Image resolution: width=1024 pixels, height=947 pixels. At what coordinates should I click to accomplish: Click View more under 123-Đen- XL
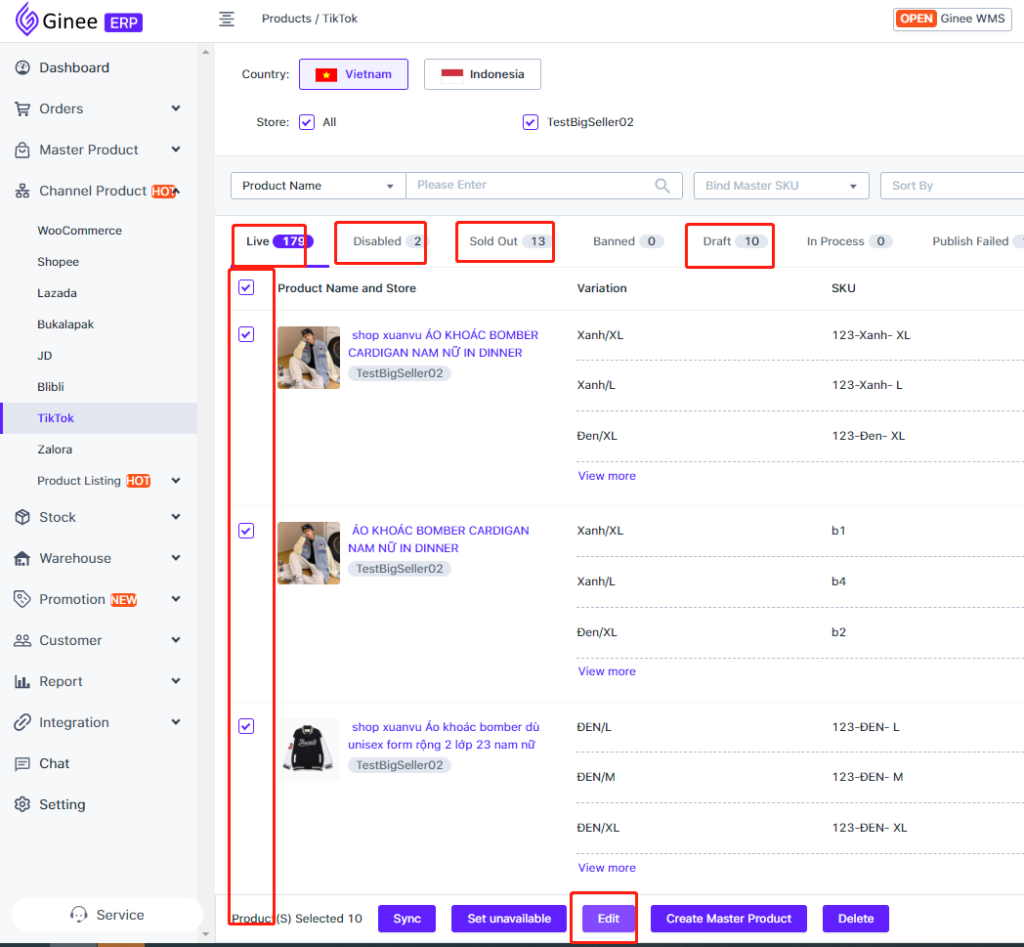click(607, 476)
